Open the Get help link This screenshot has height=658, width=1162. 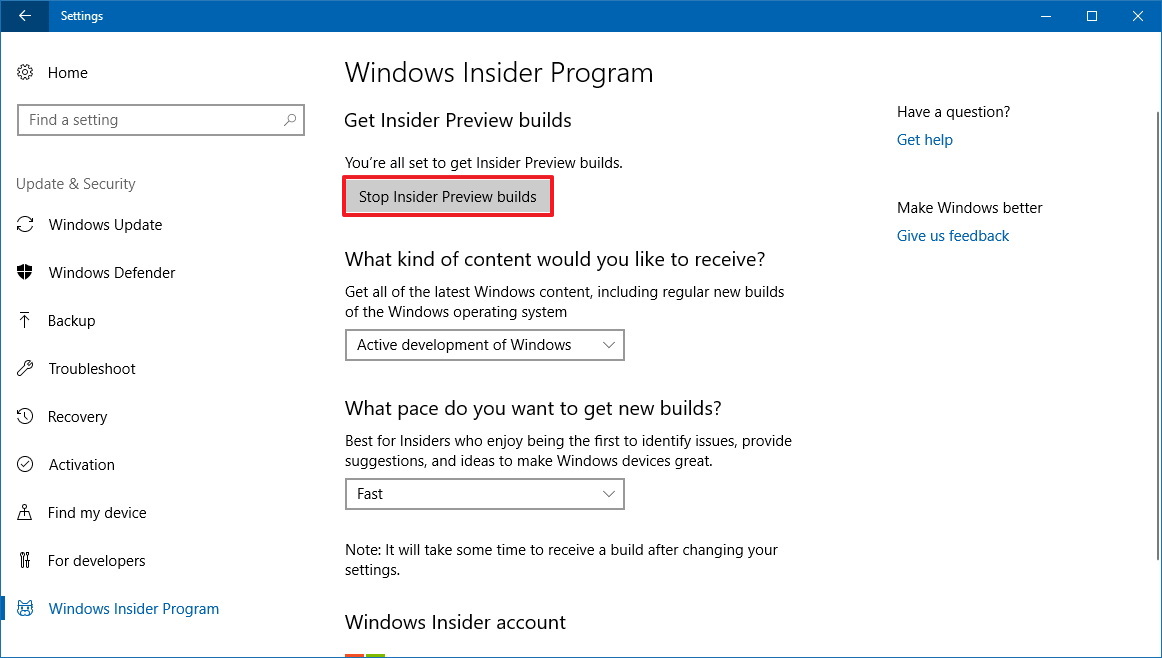pyautogui.click(x=924, y=140)
